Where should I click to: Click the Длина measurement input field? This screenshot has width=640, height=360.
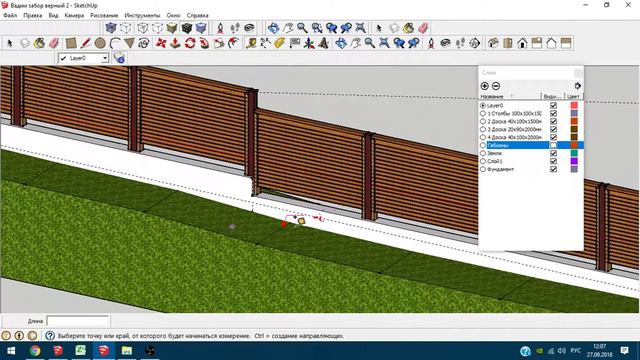coord(78,321)
